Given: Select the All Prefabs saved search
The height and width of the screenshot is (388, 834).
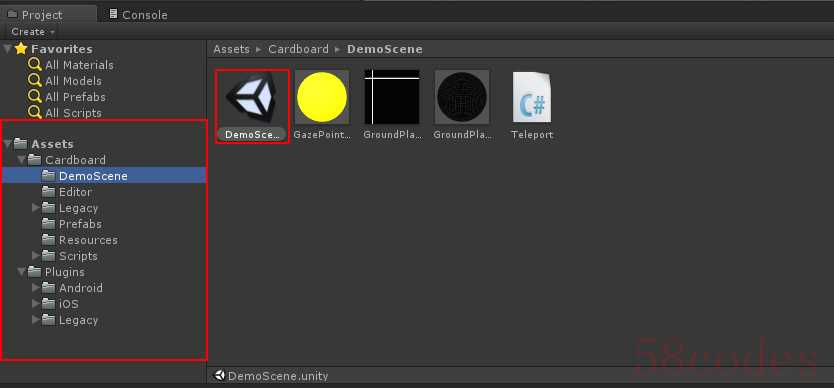Looking at the screenshot, I should 76,97.
